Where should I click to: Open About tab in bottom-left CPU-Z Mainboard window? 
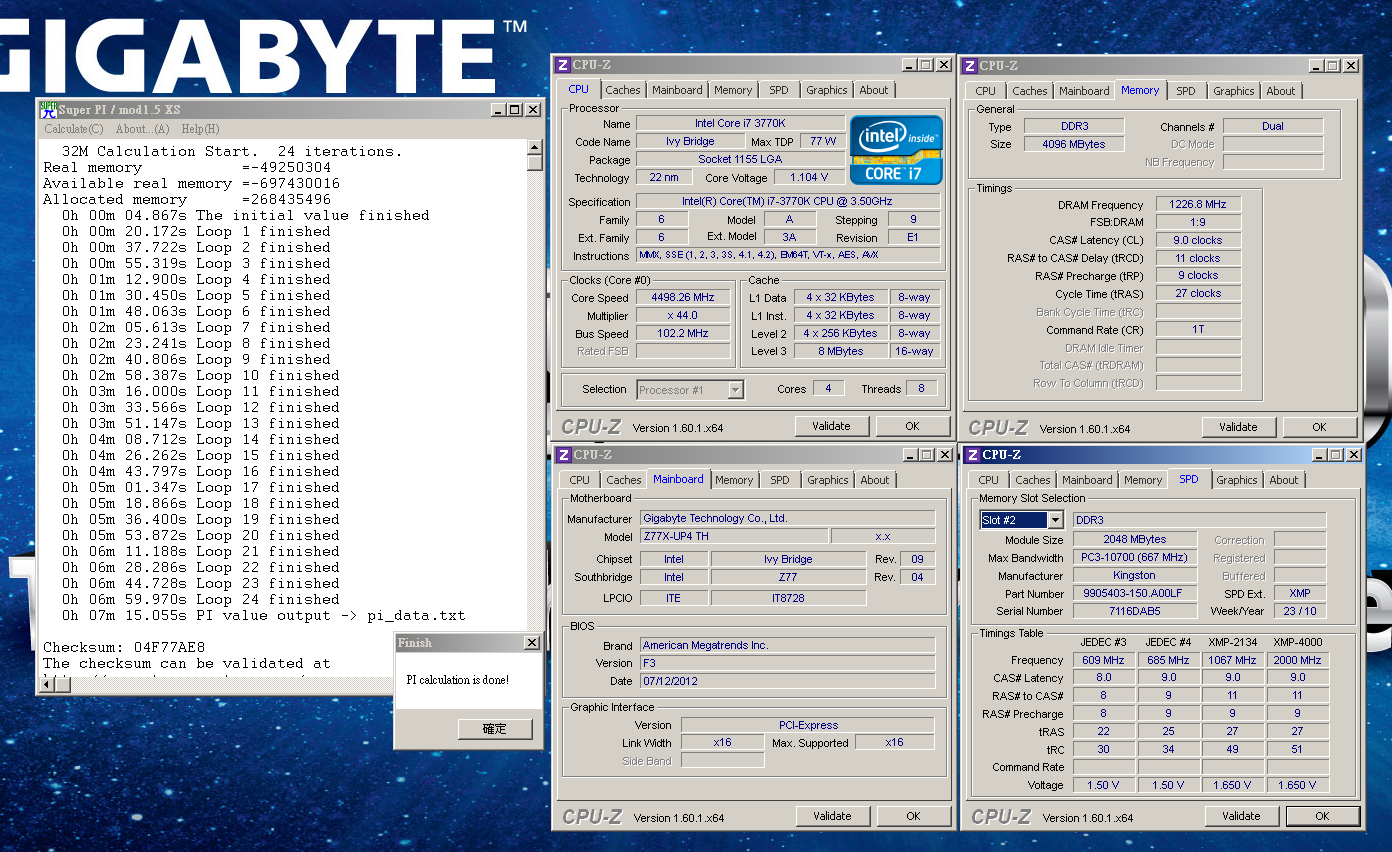[x=875, y=480]
